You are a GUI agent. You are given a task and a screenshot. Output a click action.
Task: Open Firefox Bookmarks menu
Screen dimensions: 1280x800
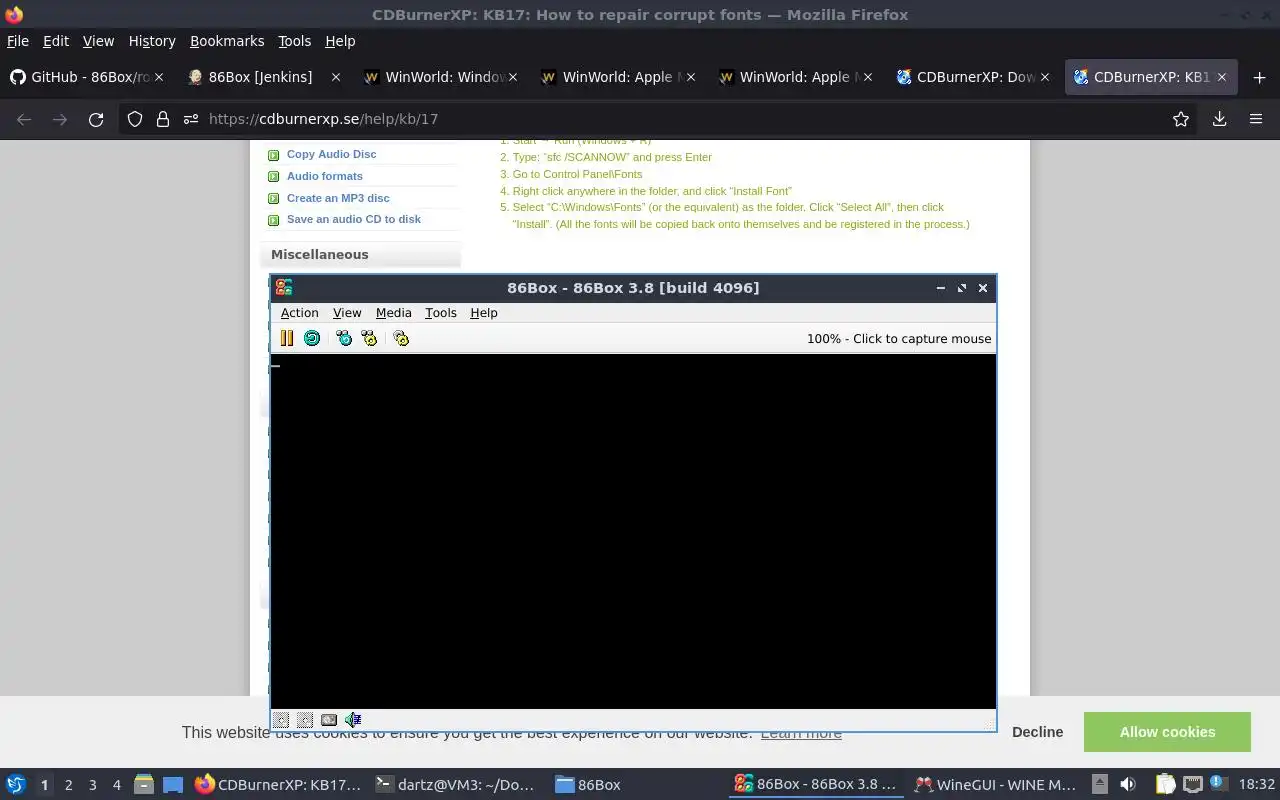pos(227,41)
